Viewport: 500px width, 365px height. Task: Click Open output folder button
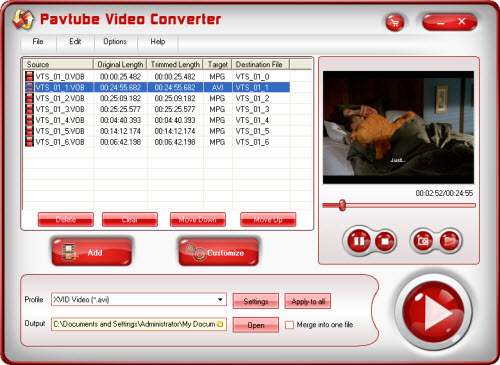(256, 325)
